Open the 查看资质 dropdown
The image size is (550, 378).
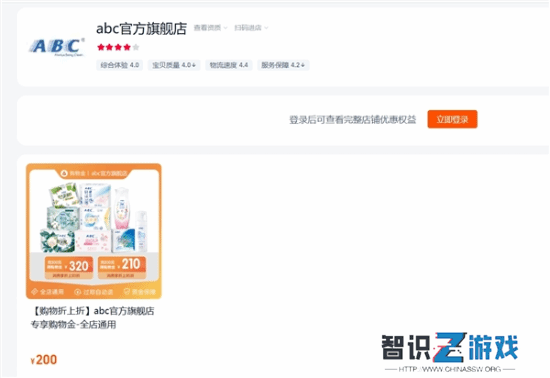(x=210, y=28)
